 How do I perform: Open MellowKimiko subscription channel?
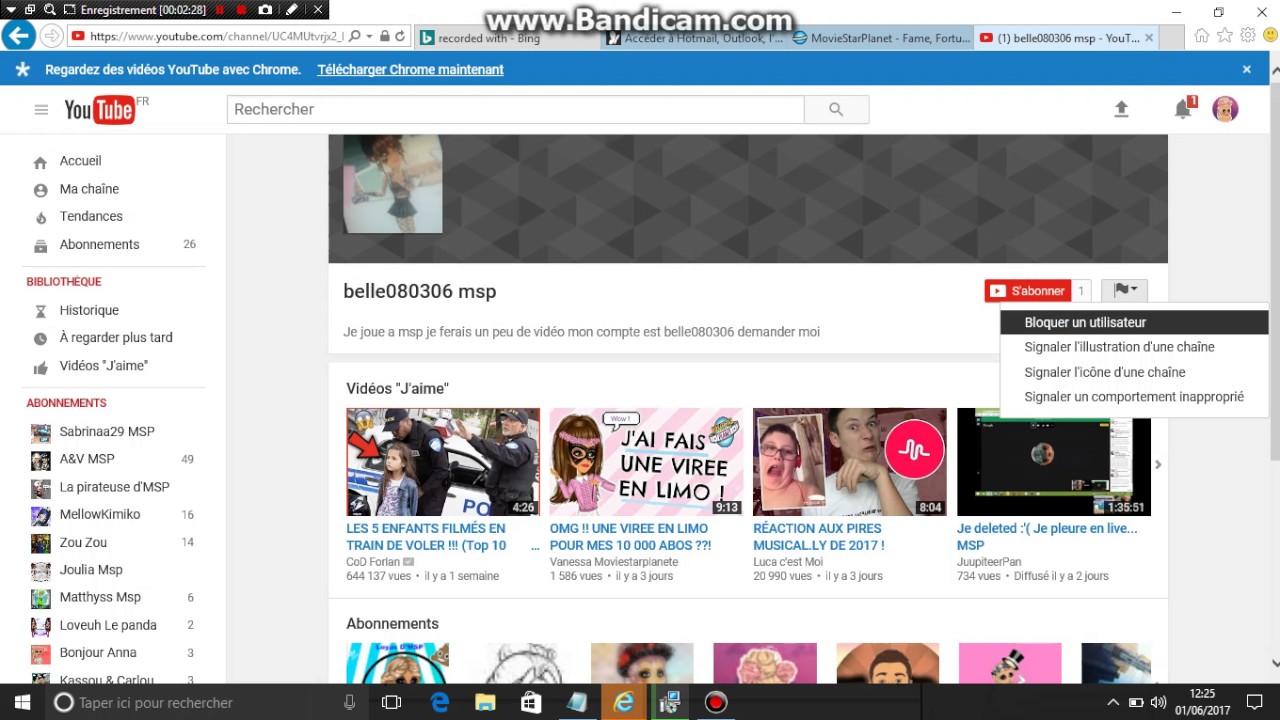100,515
